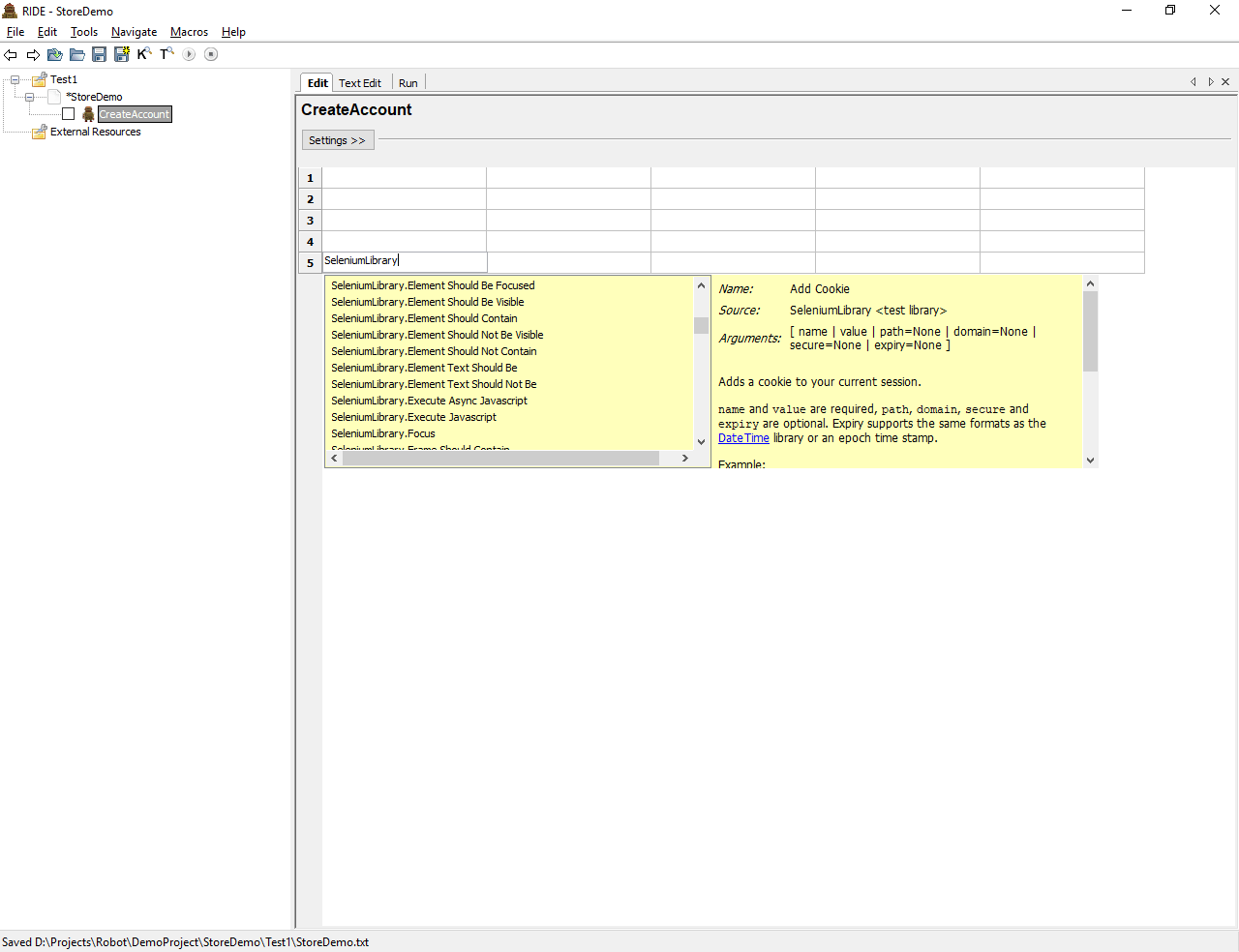Choose Execute Async Javascript suggestion
Image resolution: width=1239 pixels, height=952 pixels.
coord(430,401)
